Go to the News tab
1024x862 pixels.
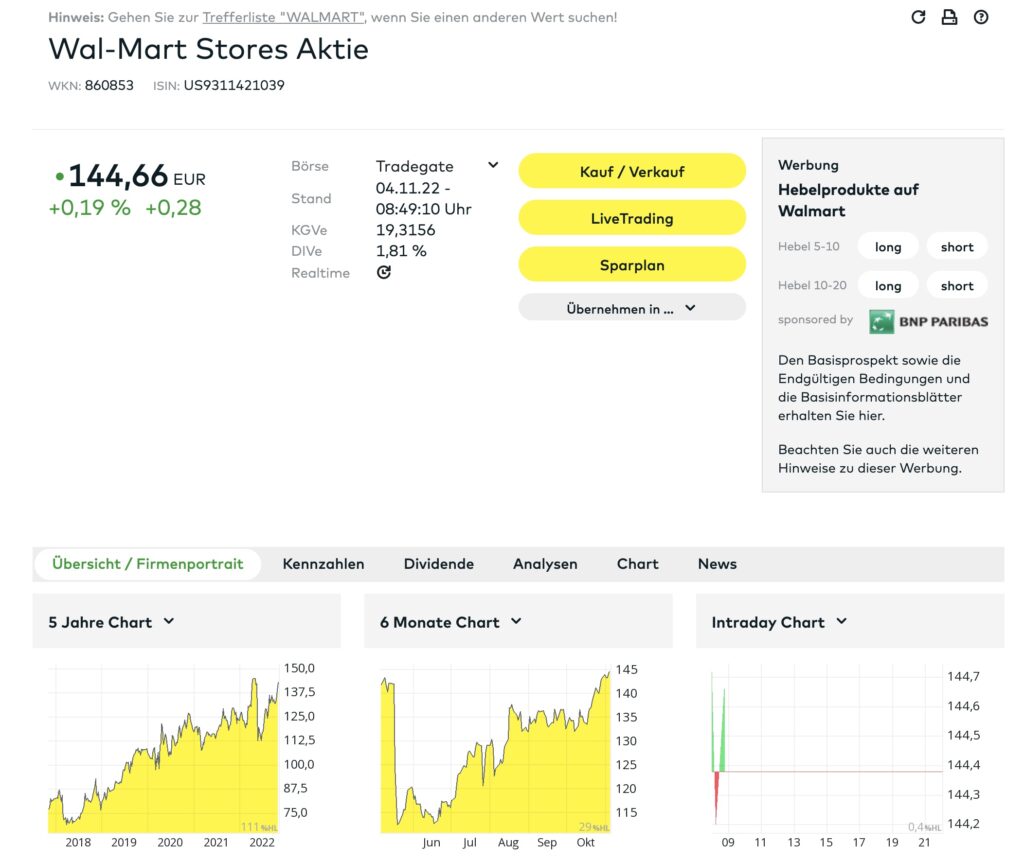point(717,564)
